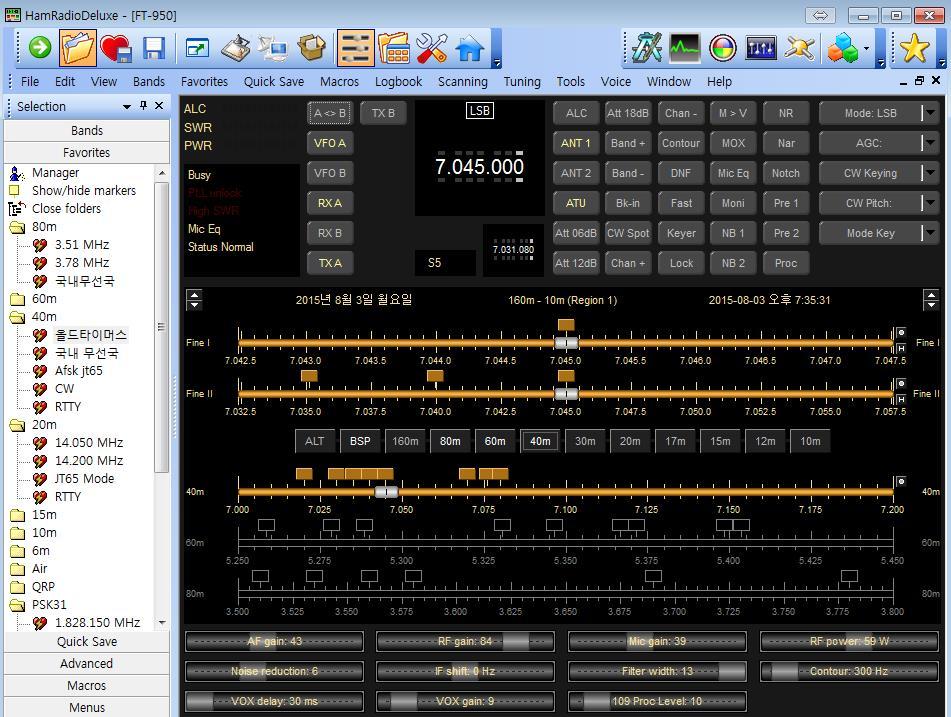The width and height of the screenshot is (951, 717).
Task: Click the sliders panel toolbar icon
Action: pyautogui.click(x=355, y=47)
